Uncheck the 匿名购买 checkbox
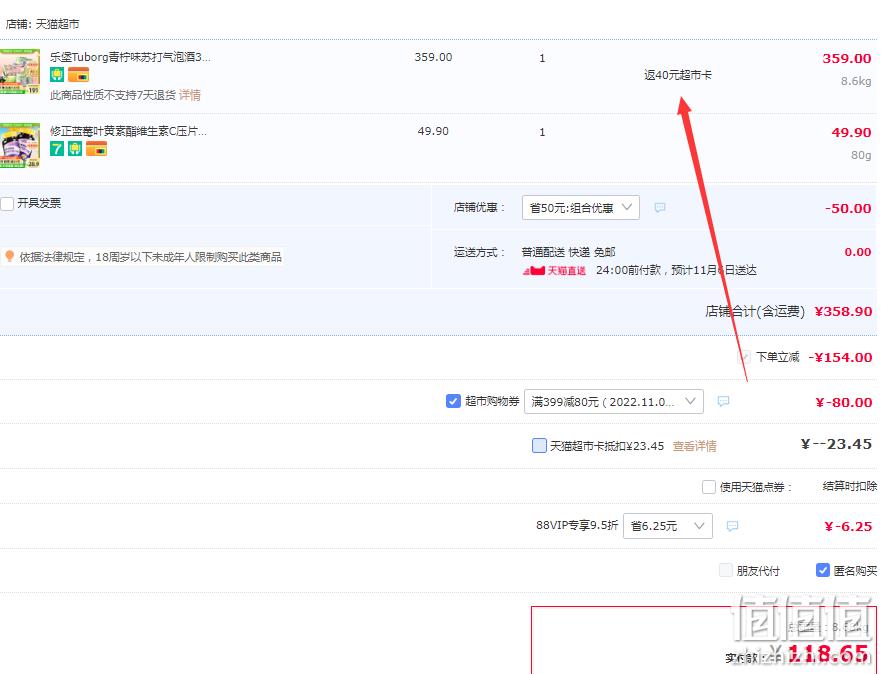This screenshot has width=881, height=674. coord(823,571)
